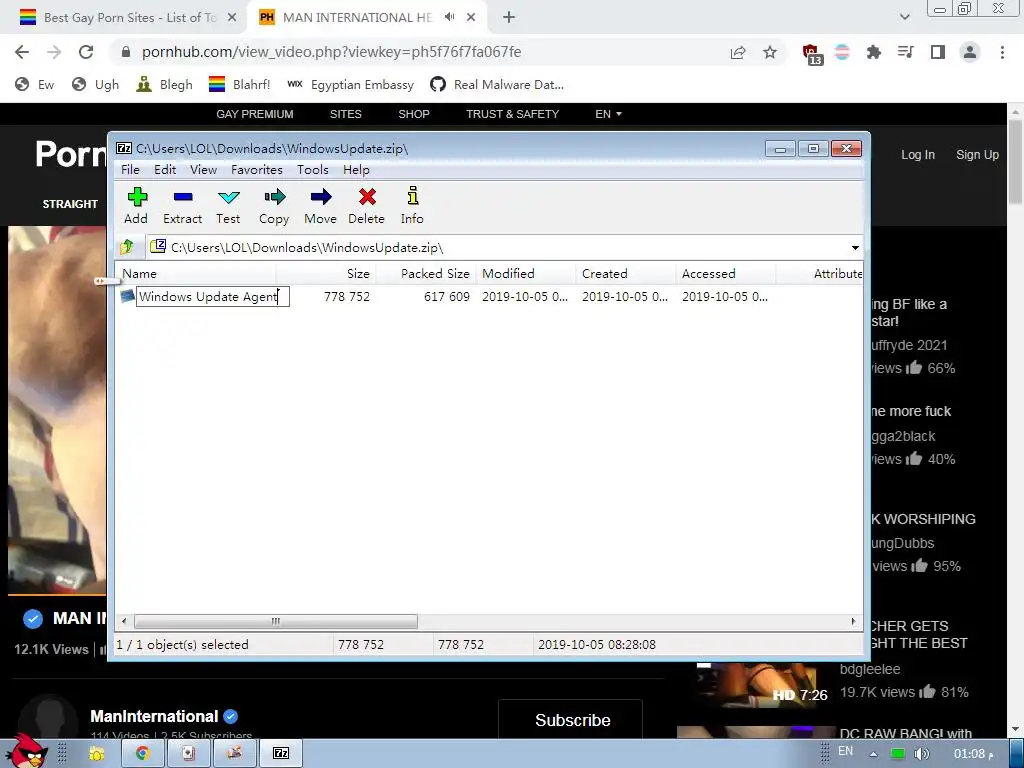Open the Egyptian Embassy bookmark
The width and height of the screenshot is (1024, 768).
pyautogui.click(x=350, y=84)
